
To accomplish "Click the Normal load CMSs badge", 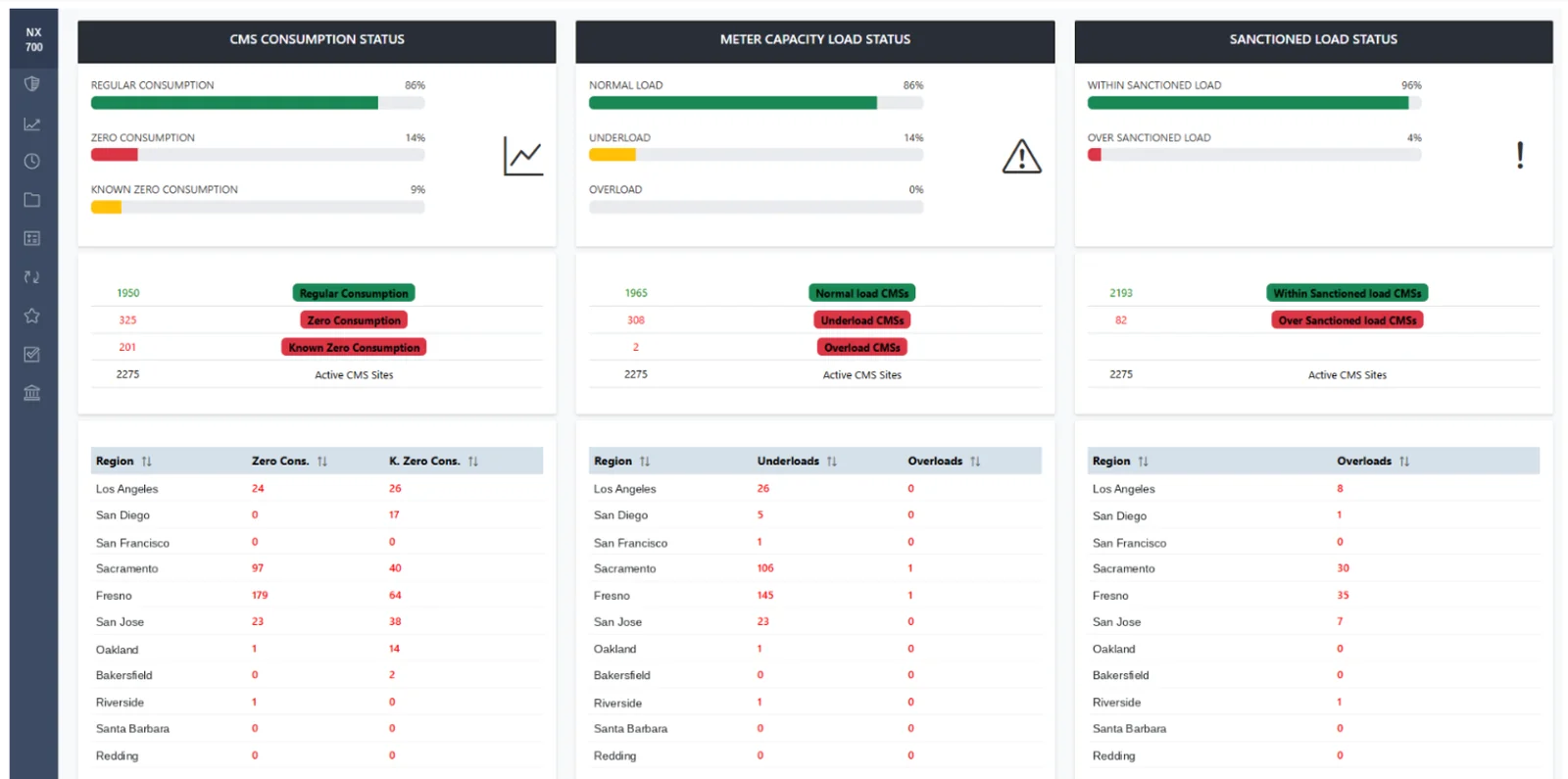I will click(862, 293).
